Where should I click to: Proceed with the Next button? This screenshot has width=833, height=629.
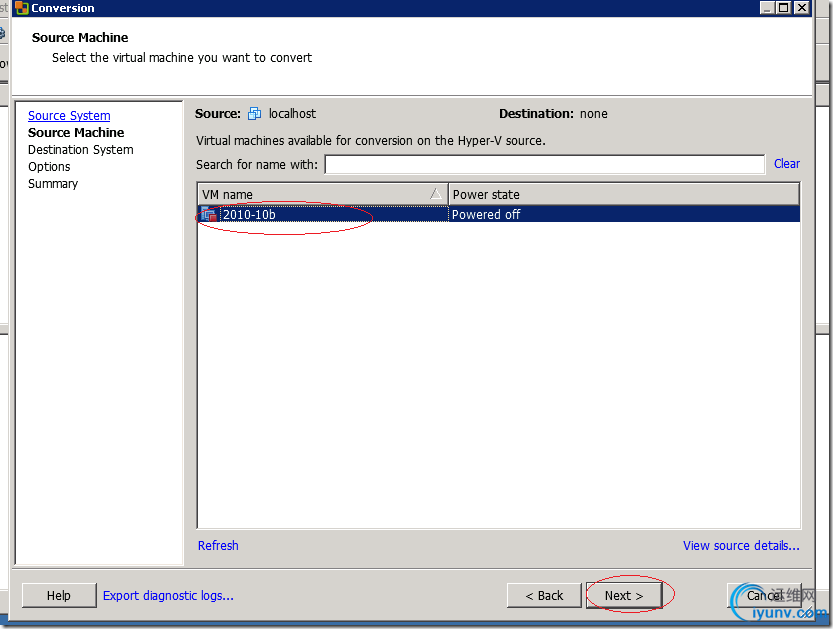click(x=624, y=596)
